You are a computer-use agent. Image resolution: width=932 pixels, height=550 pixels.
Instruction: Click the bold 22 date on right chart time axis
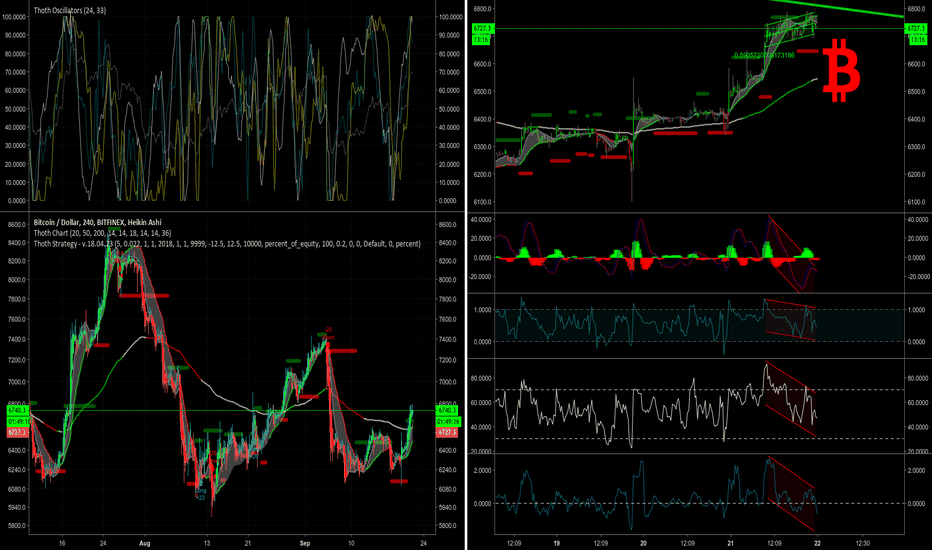(x=817, y=543)
